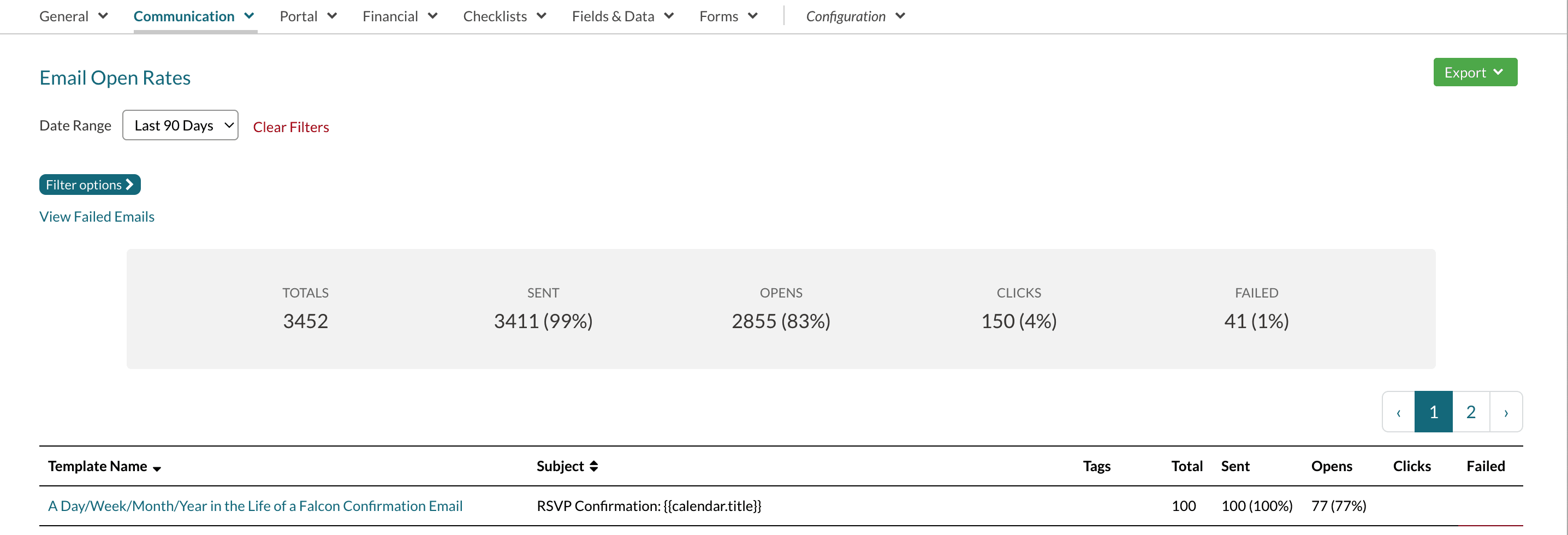Clear all applied filters

pos(291,127)
